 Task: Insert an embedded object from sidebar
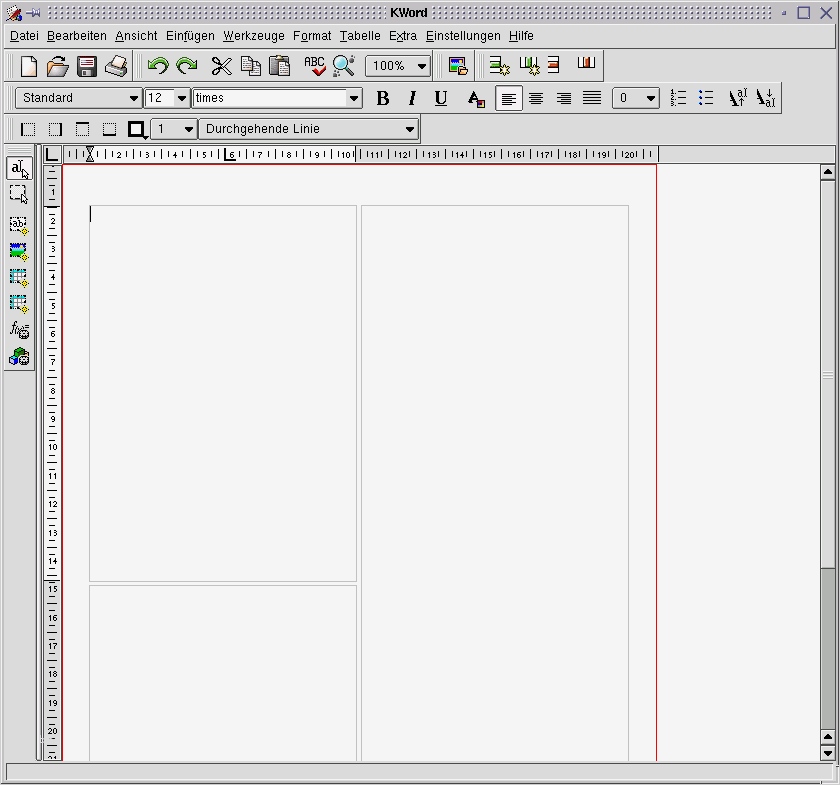click(19, 356)
